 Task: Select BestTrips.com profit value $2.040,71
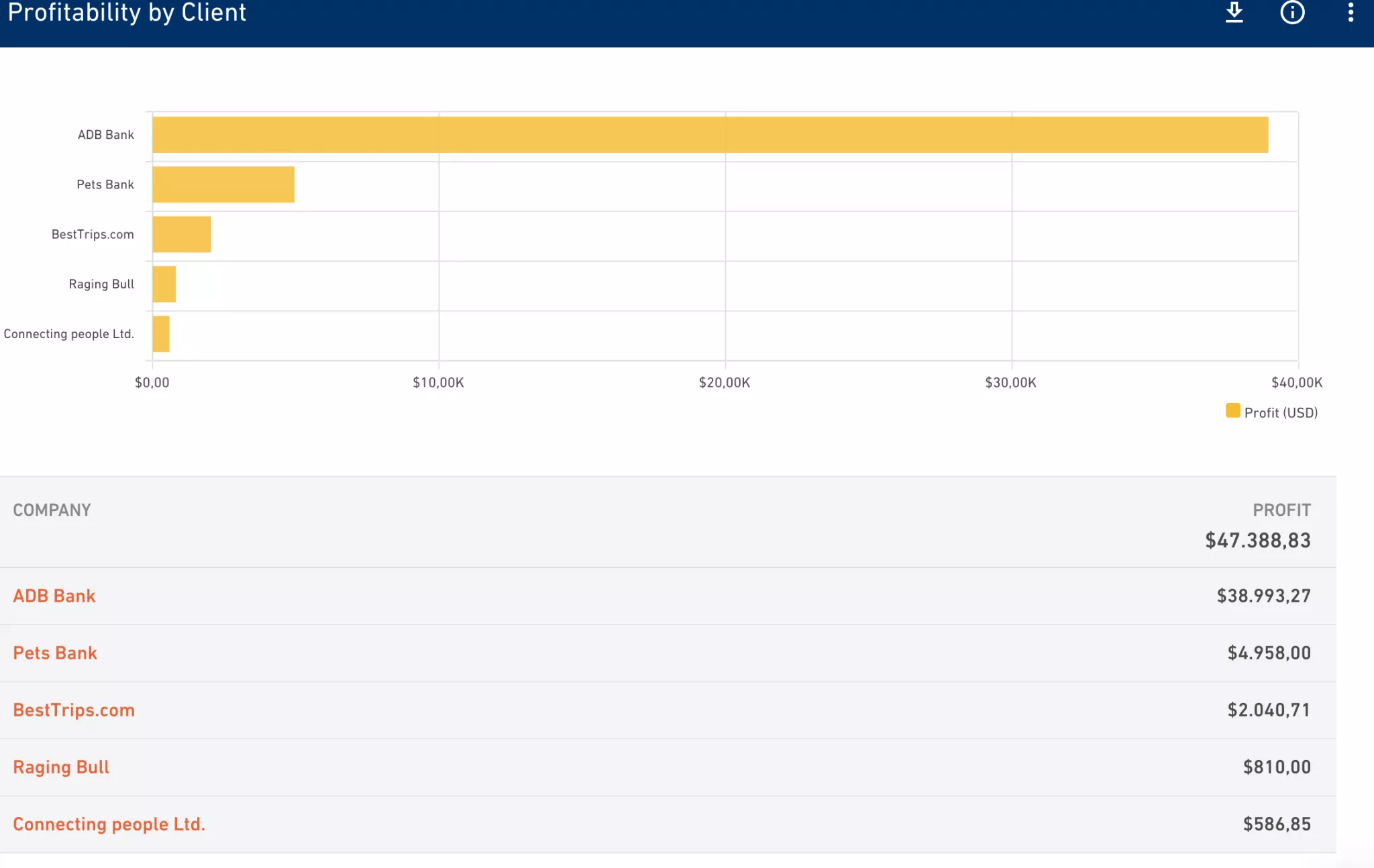[1269, 710]
